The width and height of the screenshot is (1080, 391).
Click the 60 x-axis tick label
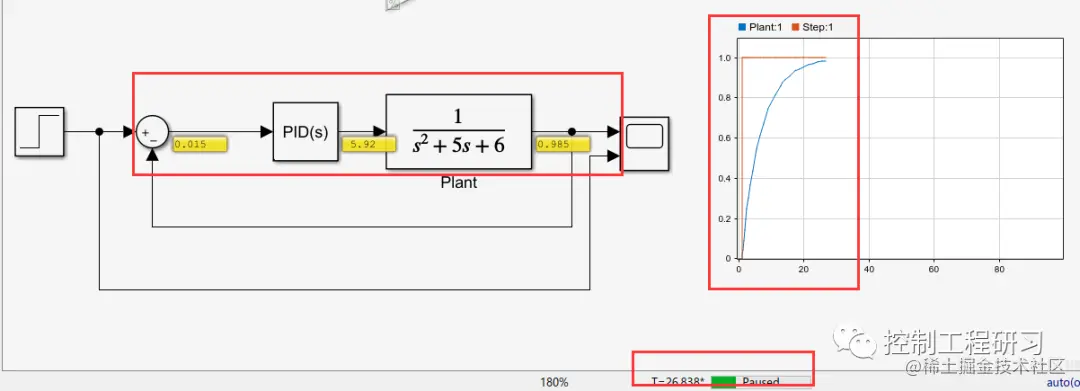click(x=934, y=269)
